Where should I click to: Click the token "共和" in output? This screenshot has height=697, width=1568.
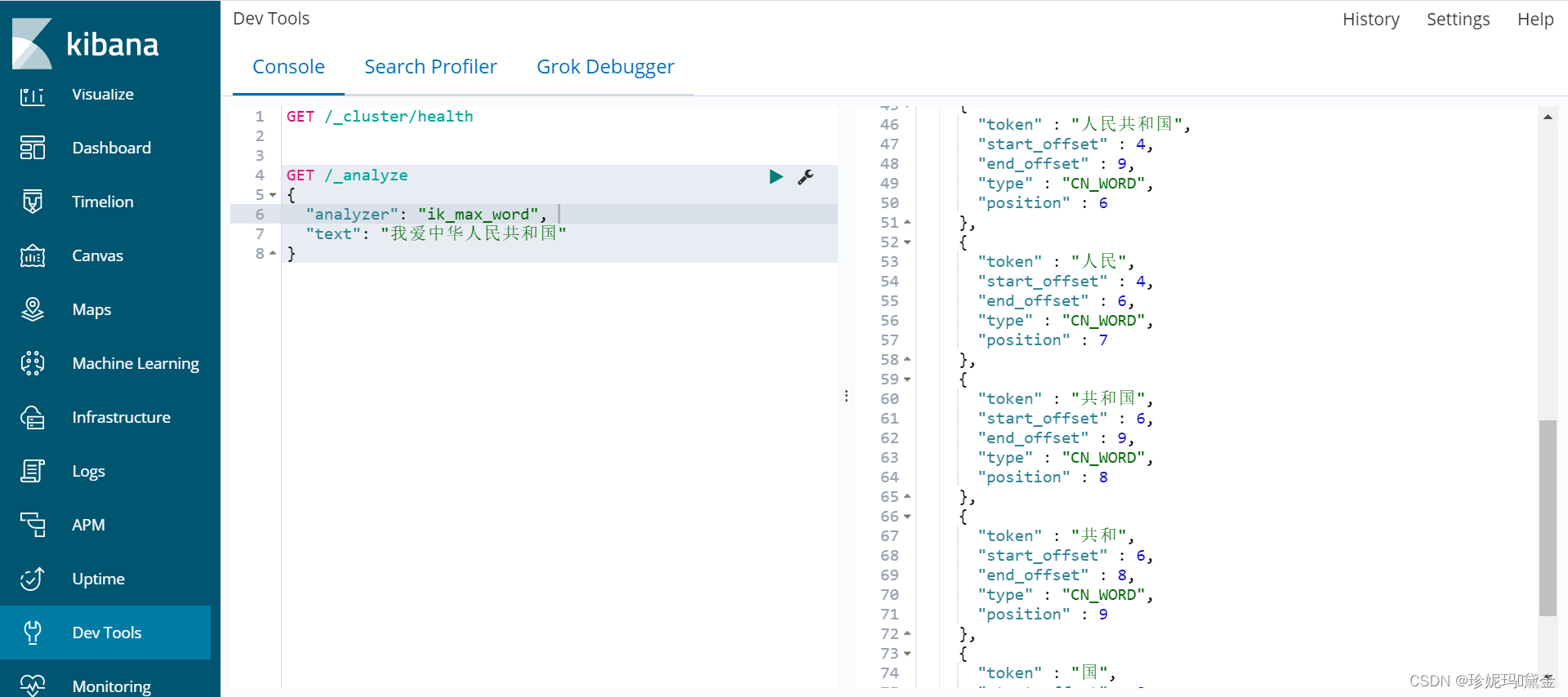click(x=1099, y=535)
